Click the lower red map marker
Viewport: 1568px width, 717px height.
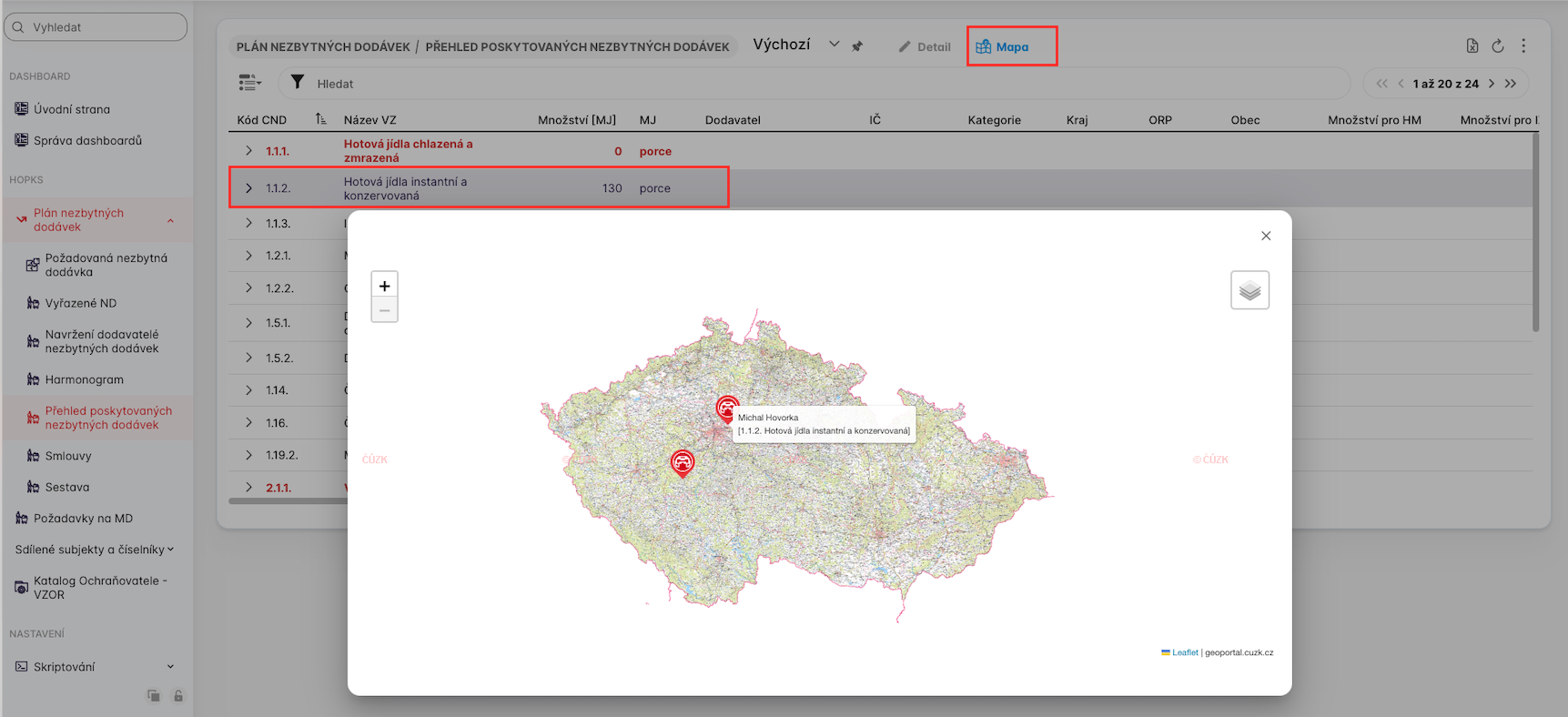[682, 462]
